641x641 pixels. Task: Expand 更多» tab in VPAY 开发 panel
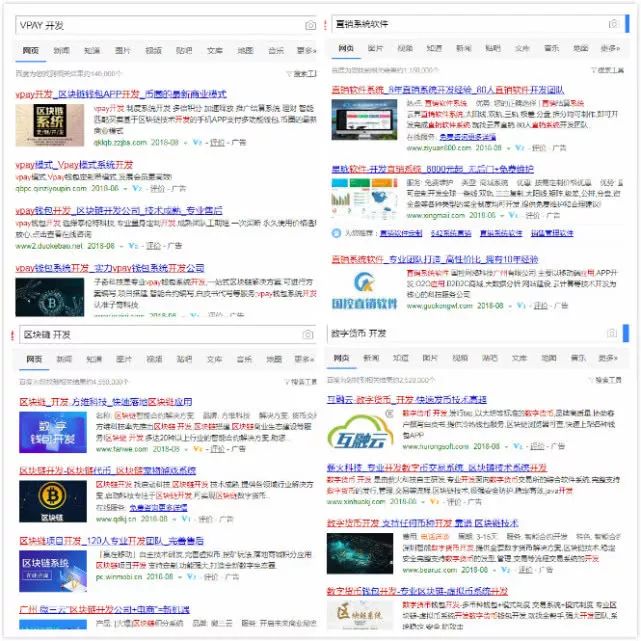tap(306, 51)
